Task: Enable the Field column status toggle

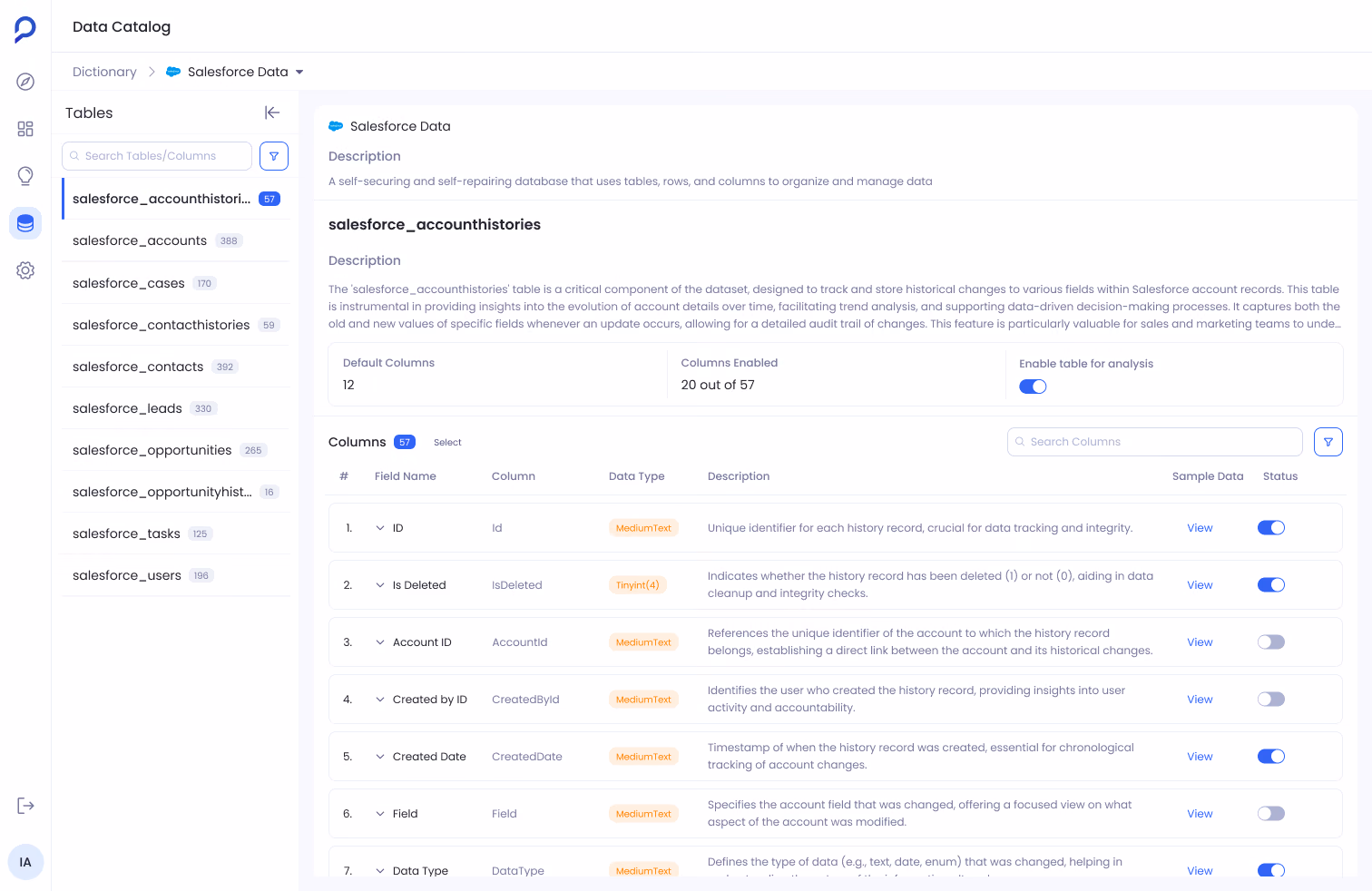Action: (1271, 814)
